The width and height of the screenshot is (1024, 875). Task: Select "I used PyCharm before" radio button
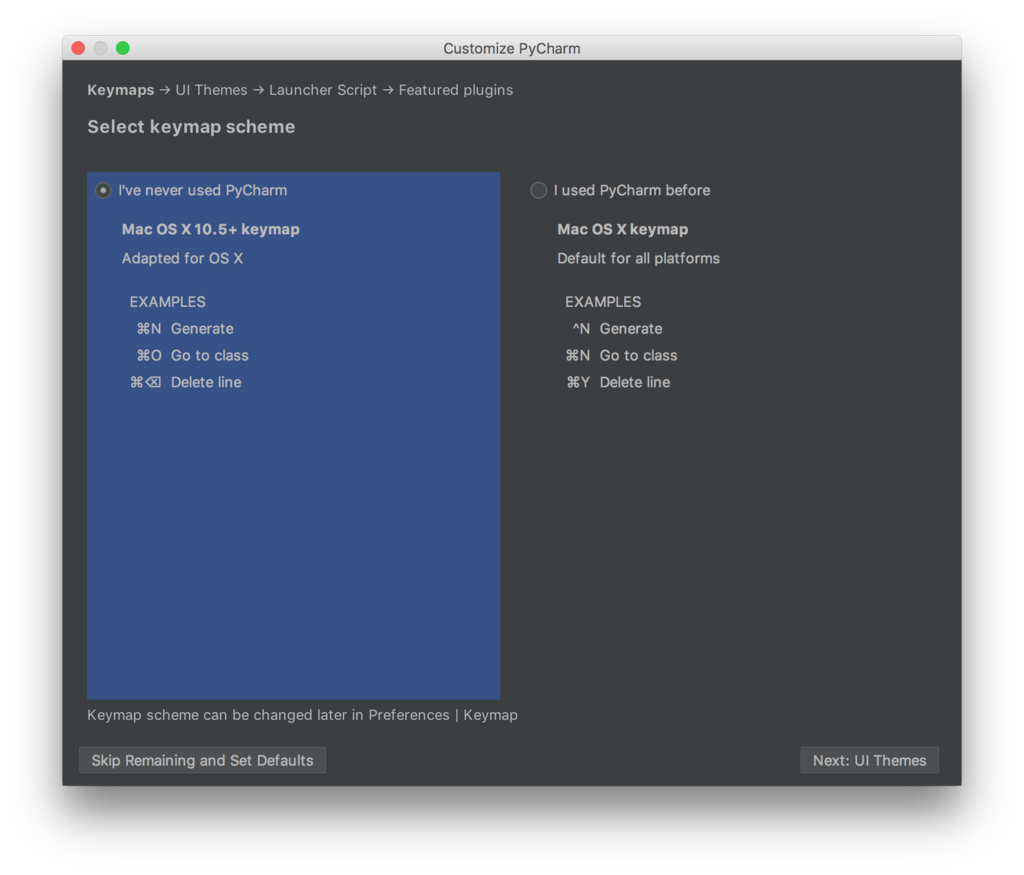539,191
